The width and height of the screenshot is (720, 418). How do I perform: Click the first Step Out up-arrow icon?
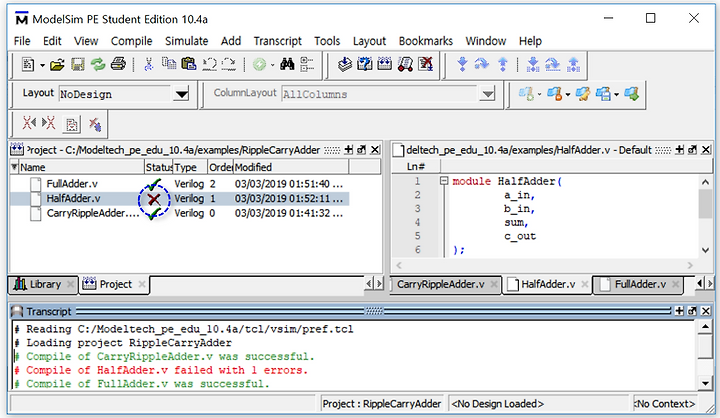pos(503,64)
